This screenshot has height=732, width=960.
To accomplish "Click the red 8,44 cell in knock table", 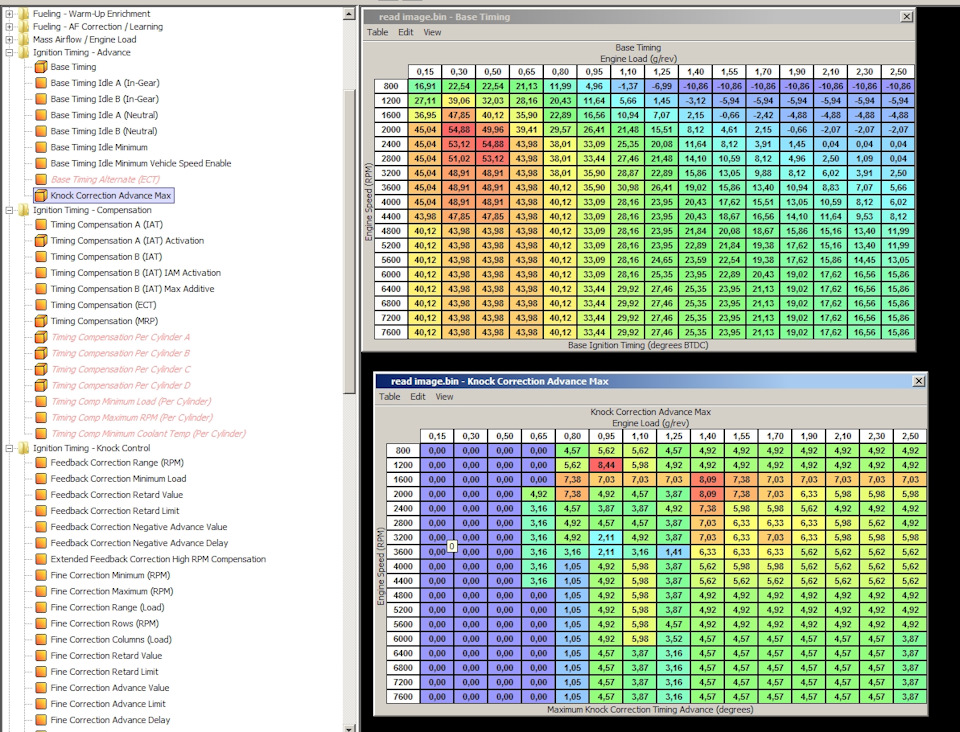I will coord(605,465).
